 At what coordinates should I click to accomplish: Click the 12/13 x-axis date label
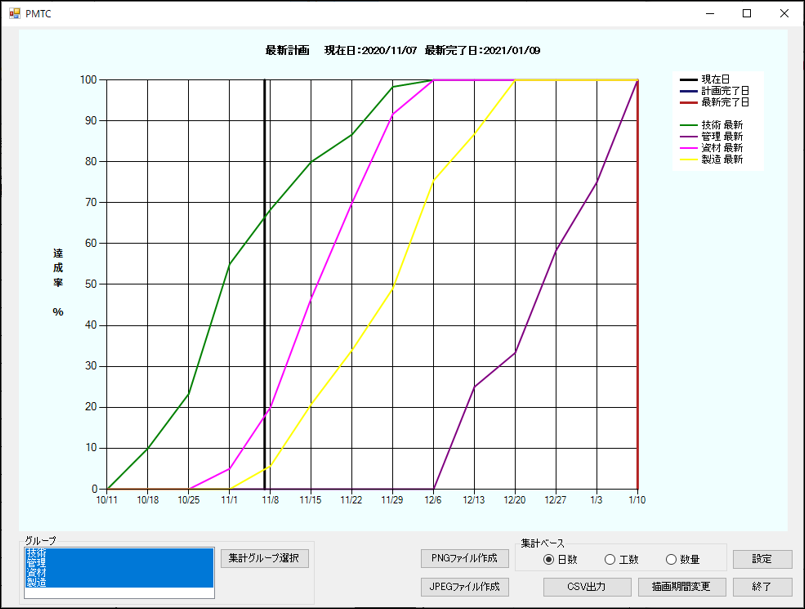tap(474, 500)
